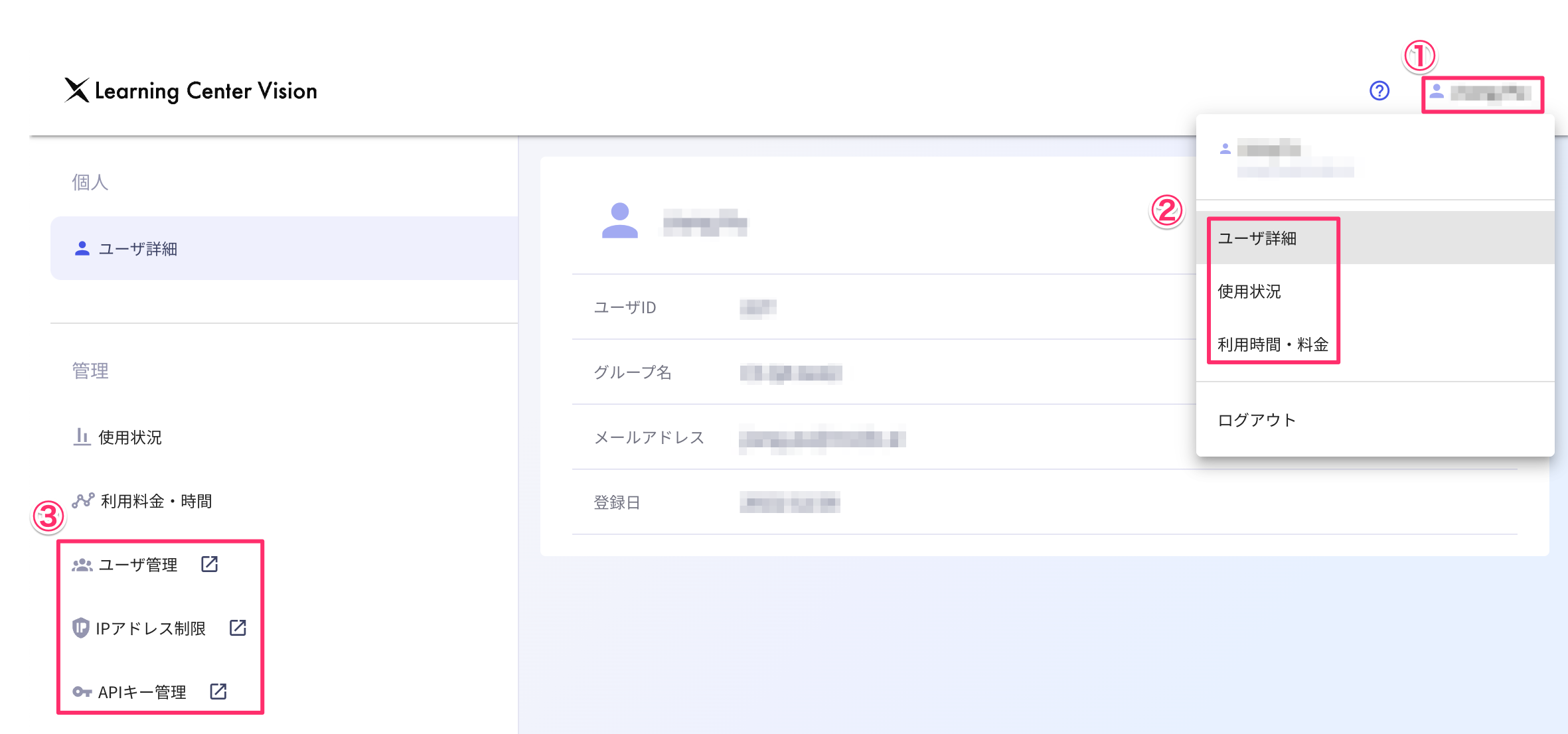Open the help question mark icon
Viewport: 1568px width, 734px height.
(1379, 91)
